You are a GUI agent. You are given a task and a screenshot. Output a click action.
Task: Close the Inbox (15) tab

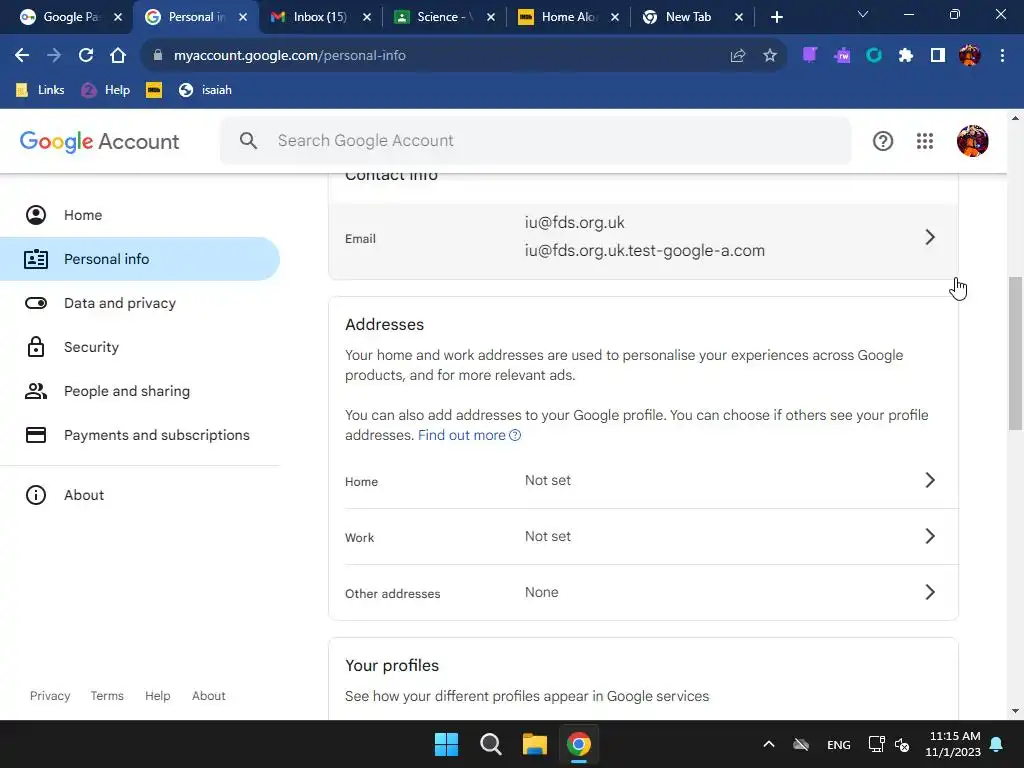(x=367, y=17)
